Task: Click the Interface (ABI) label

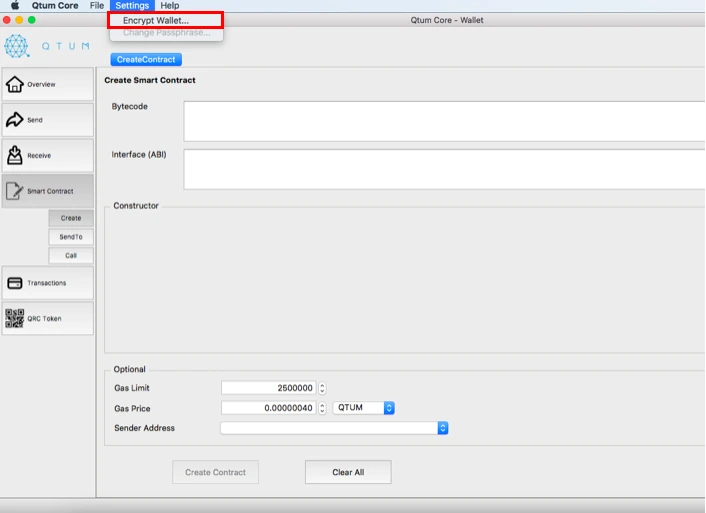Action: point(139,154)
